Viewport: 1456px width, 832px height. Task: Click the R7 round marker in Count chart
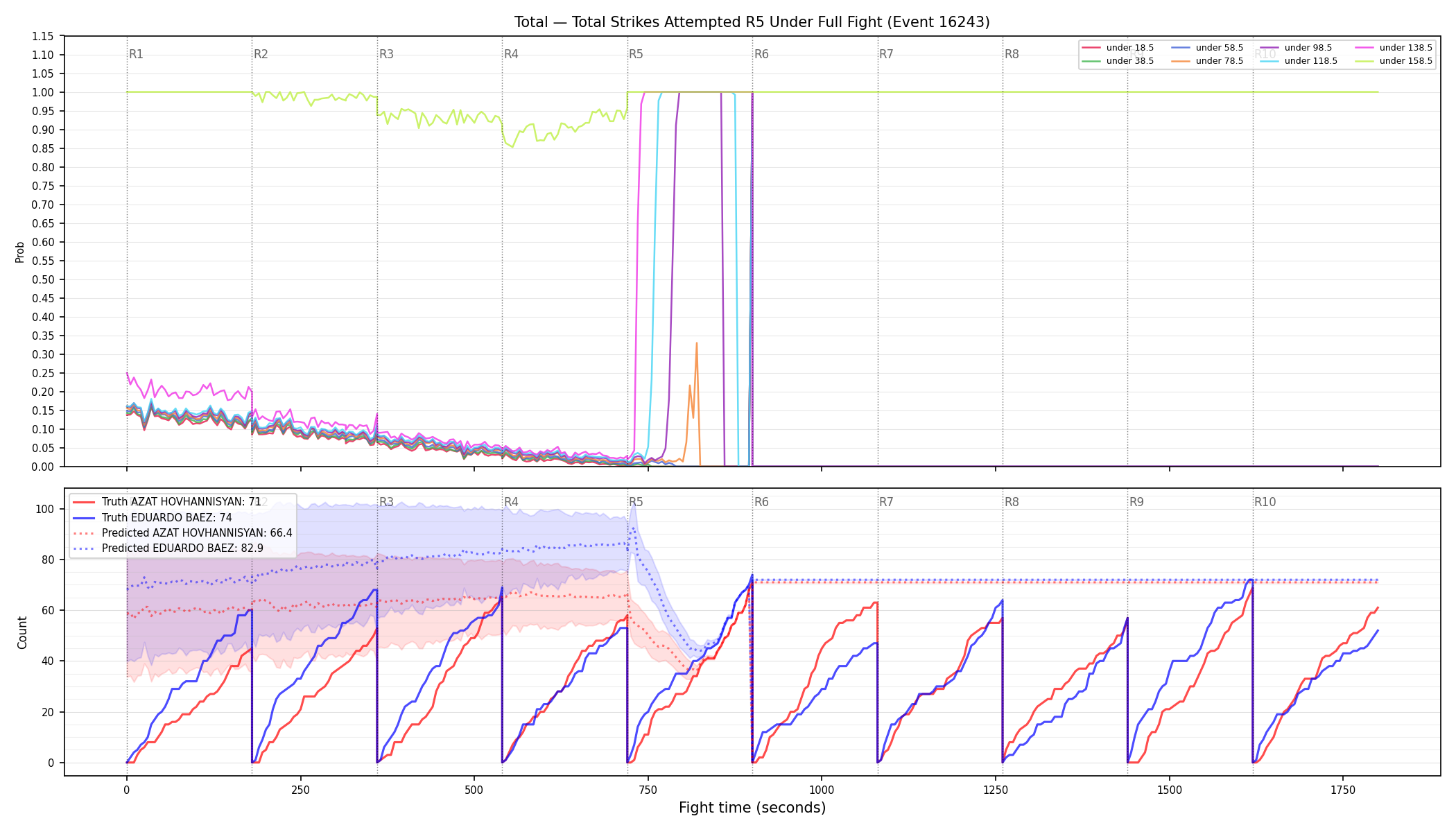pyautogui.click(x=886, y=502)
